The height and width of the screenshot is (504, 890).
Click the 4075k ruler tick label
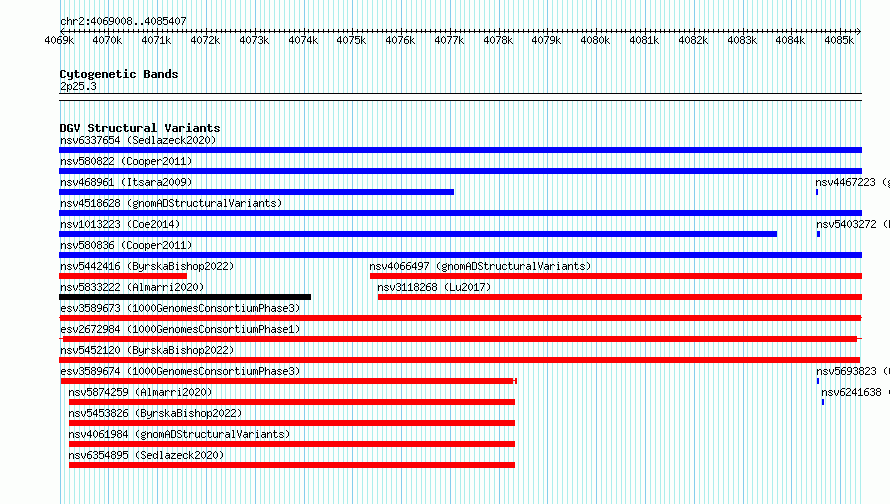pos(351,40)
